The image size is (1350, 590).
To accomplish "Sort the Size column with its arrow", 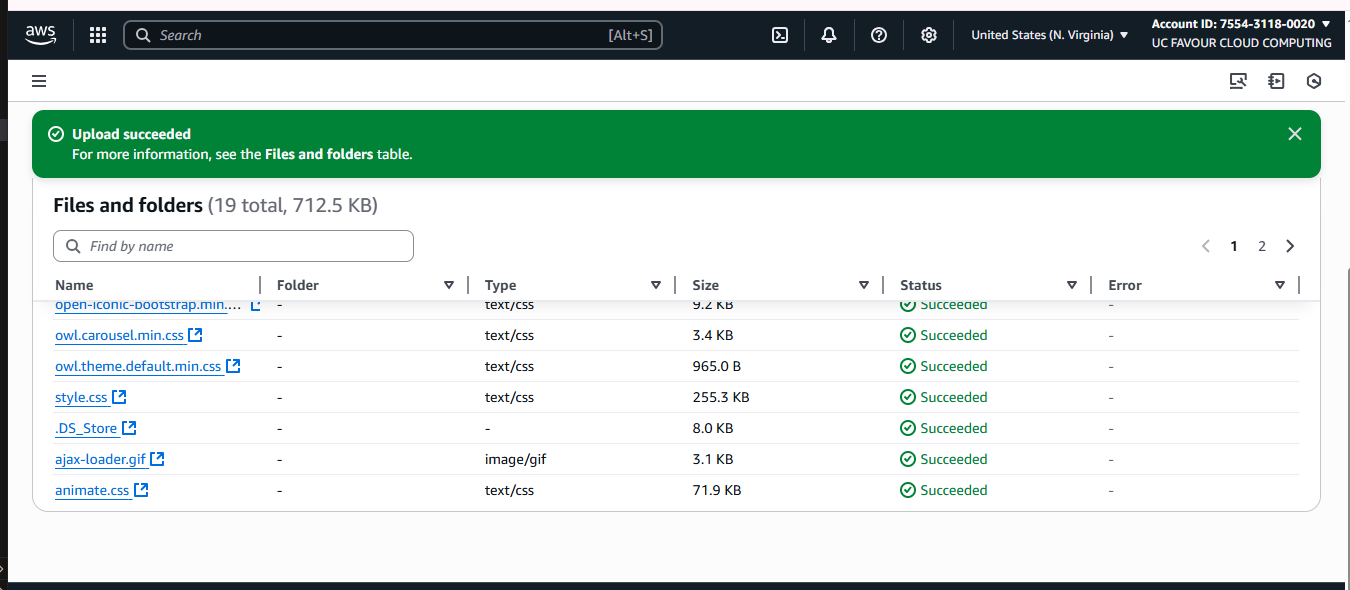I will tap(864, 285).
